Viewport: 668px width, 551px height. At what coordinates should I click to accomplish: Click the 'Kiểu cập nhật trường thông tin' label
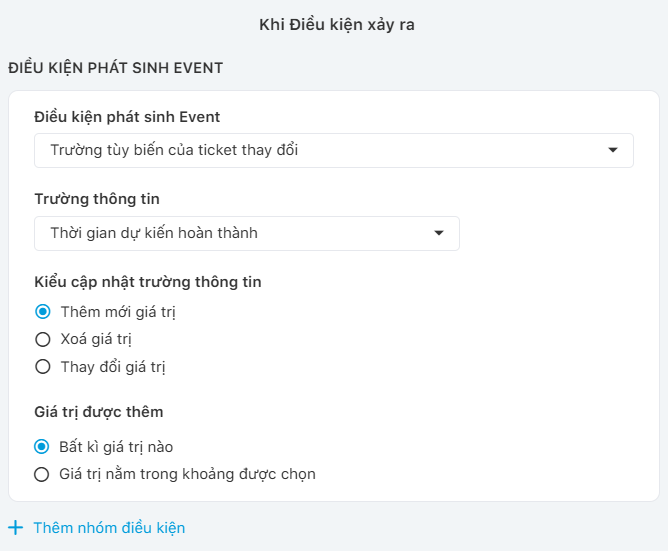coord(148,282)
